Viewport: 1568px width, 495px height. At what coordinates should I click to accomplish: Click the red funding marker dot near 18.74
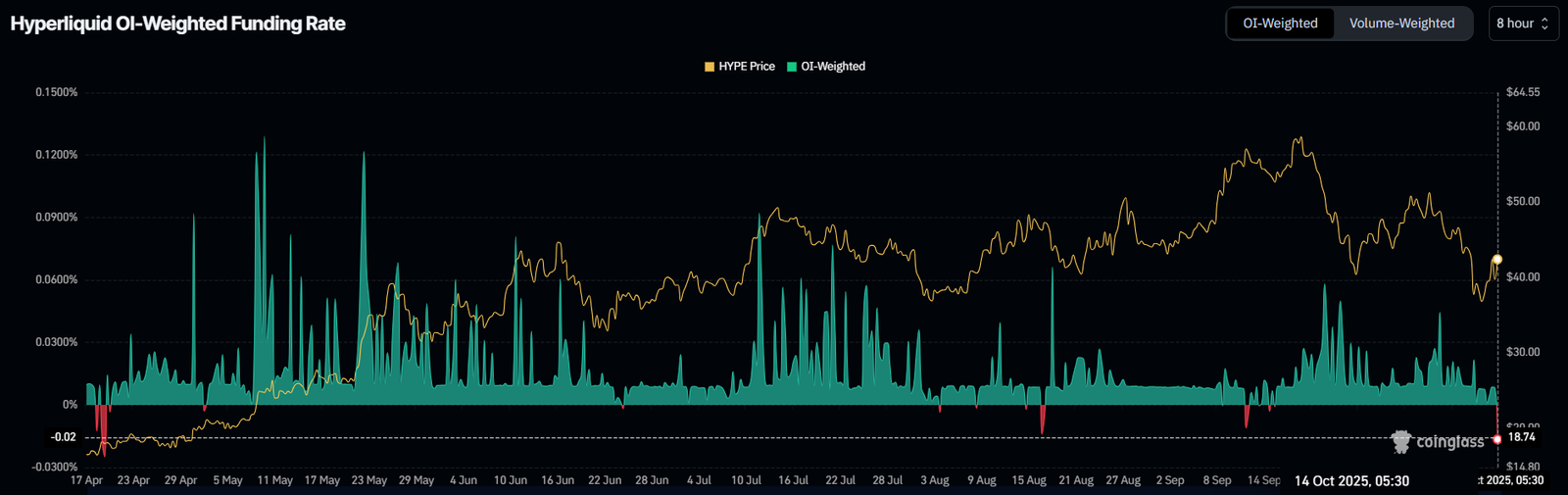point(1496,439)
